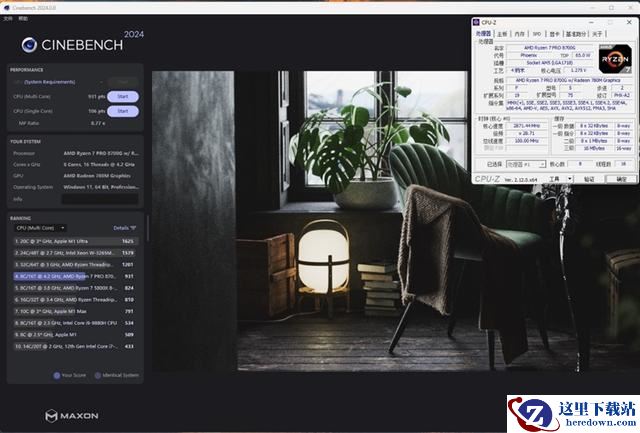This screenshot has height=433, width=640.
Task: Open the 帮助 menu in Cinebench
Action: pos(23,19)
